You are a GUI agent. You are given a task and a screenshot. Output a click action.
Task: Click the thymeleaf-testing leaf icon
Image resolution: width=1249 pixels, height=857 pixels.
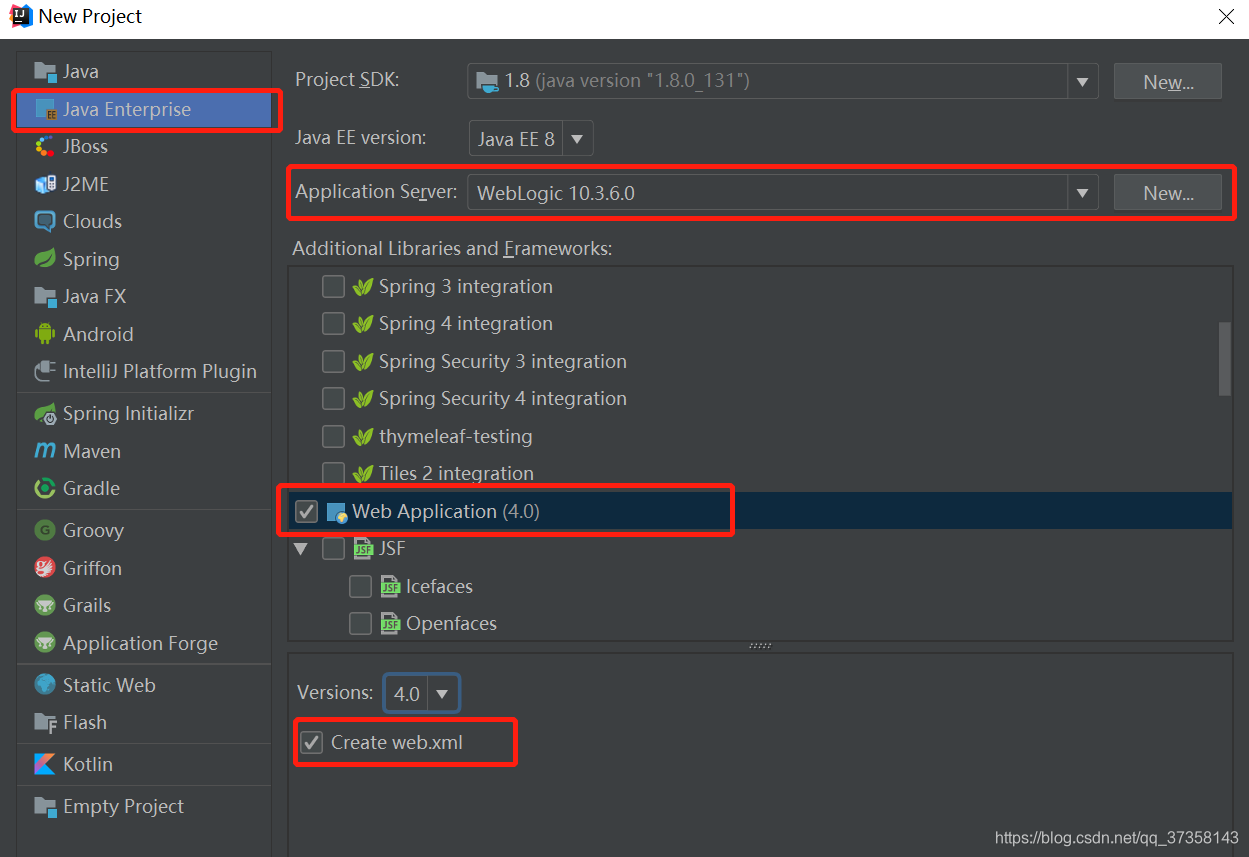click(363, 437)
